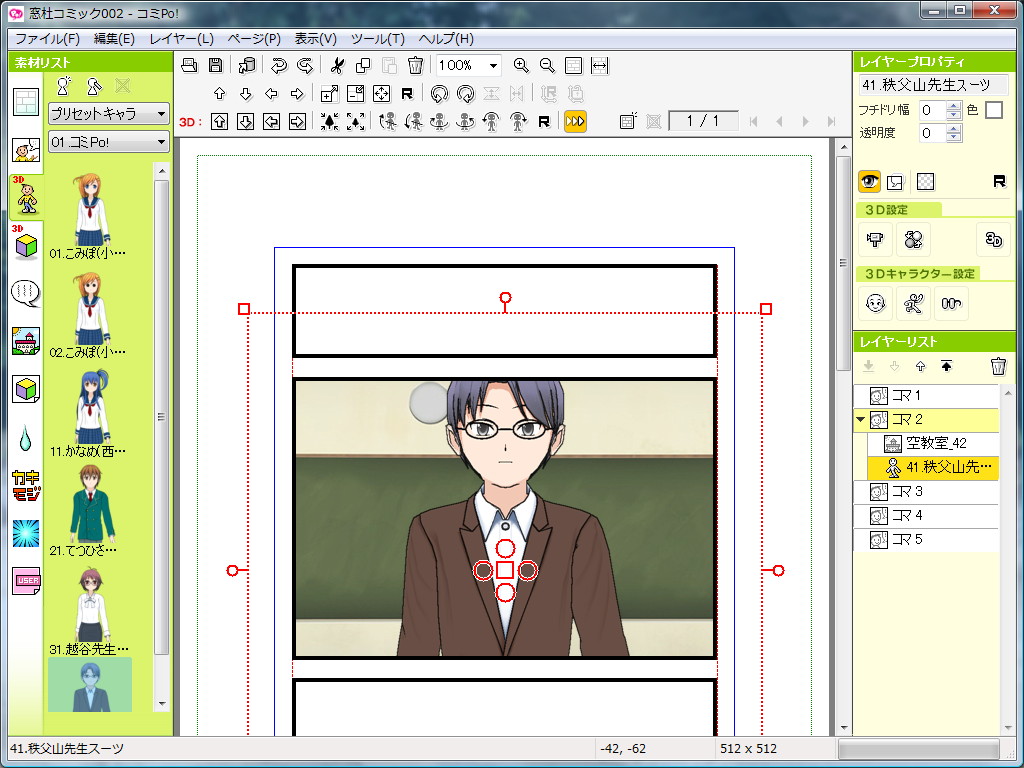1024x768 pixels.
Task: Open the ヘルプ(H) menu
Action: click(x=445, y=39)
